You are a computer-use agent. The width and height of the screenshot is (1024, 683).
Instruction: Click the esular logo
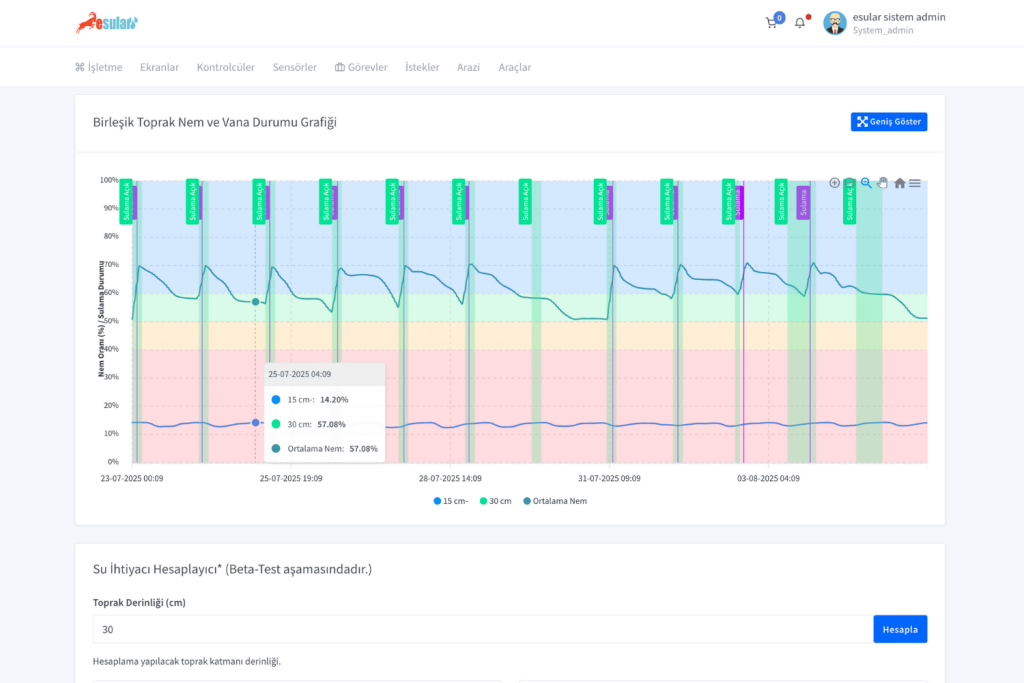[x=107, y=22]
